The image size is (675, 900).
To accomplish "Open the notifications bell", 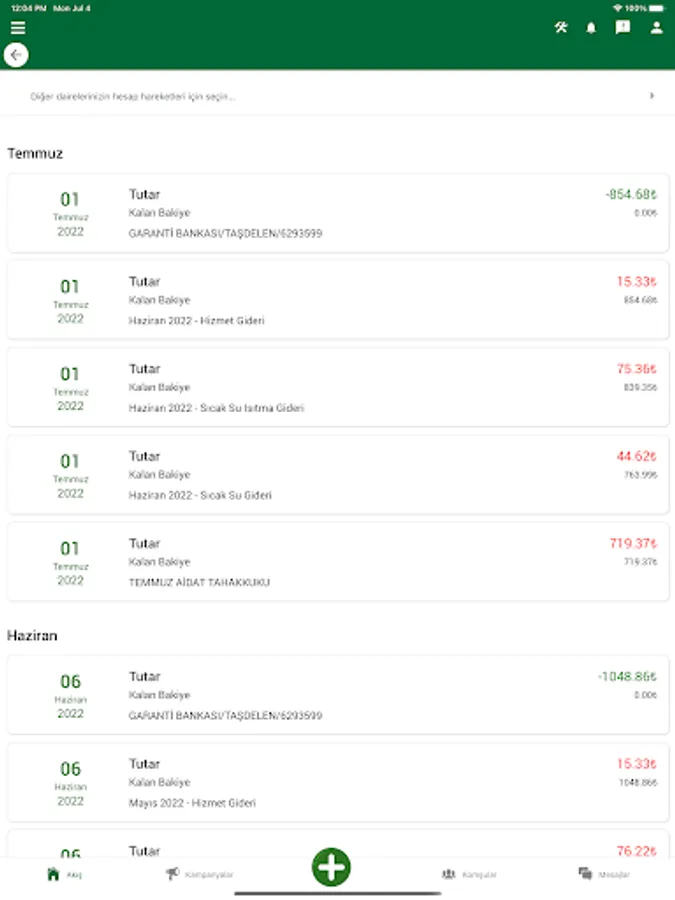I will [591, 28].
